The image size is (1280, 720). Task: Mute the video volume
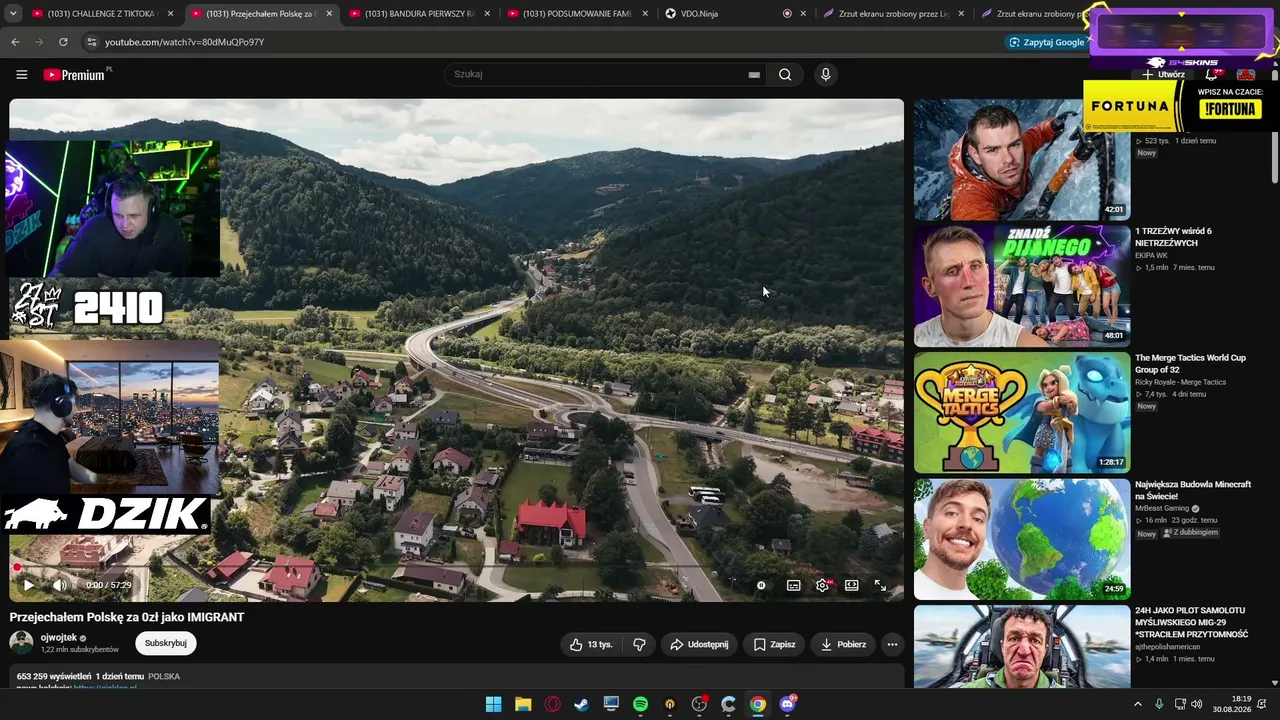[x=60, y=585]
